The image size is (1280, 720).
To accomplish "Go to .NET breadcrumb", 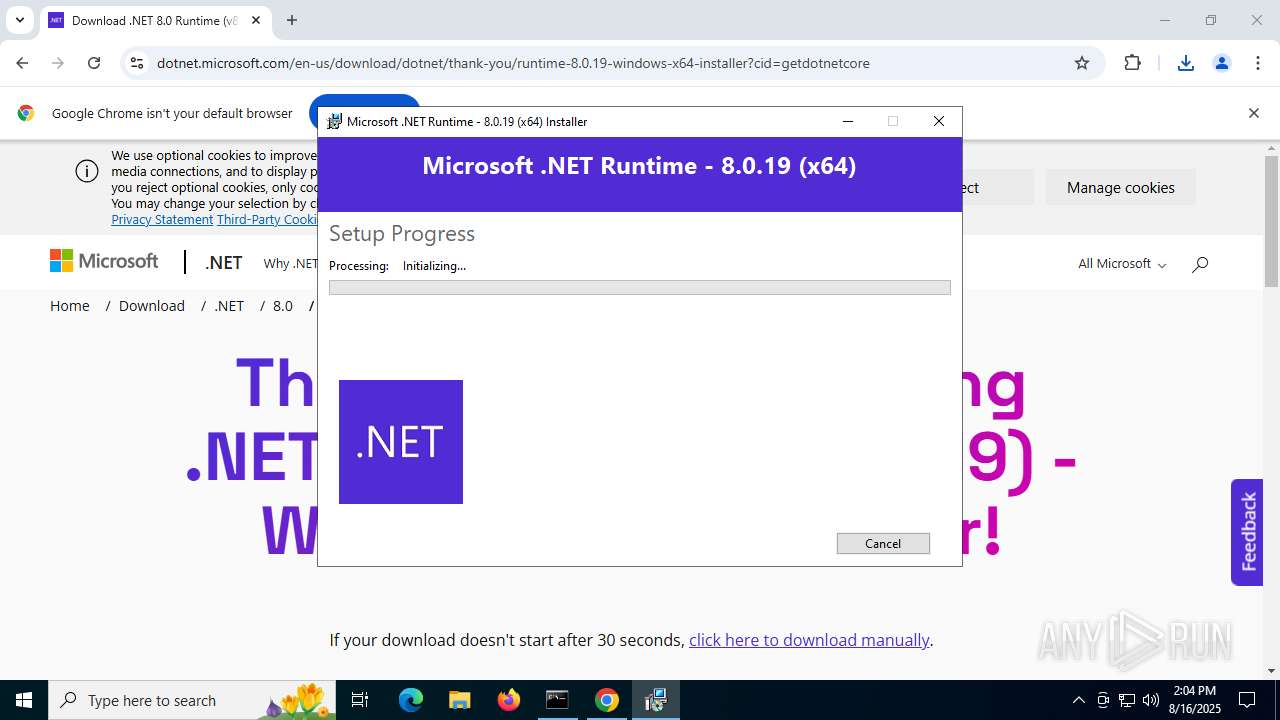I will (x=229, y=305).
